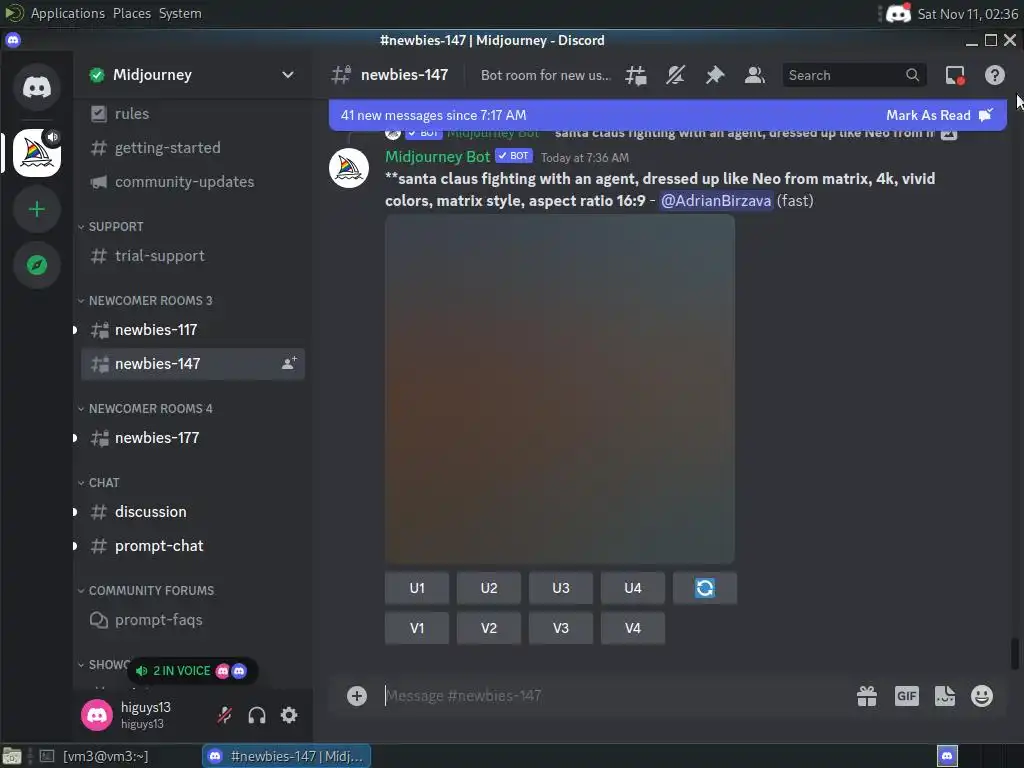Open the emoji picker

[982, 696]
